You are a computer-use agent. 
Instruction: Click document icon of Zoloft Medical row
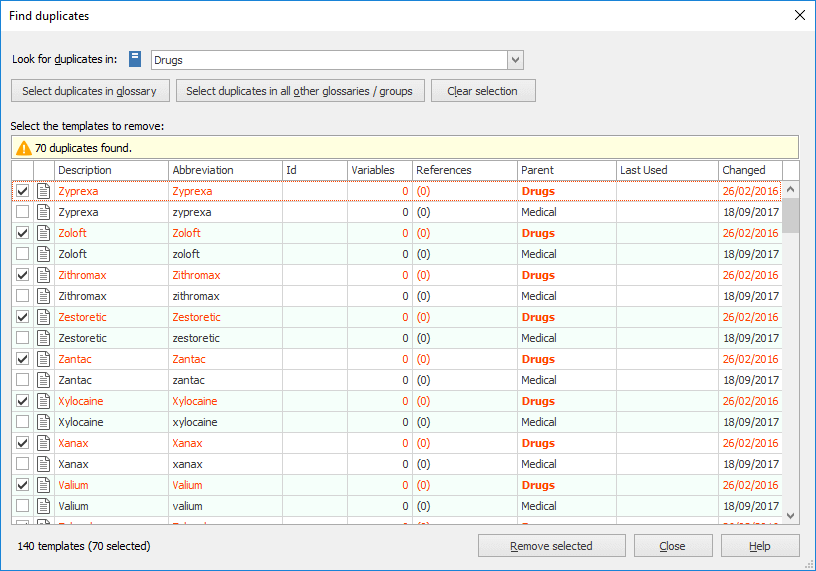point(44,254)
